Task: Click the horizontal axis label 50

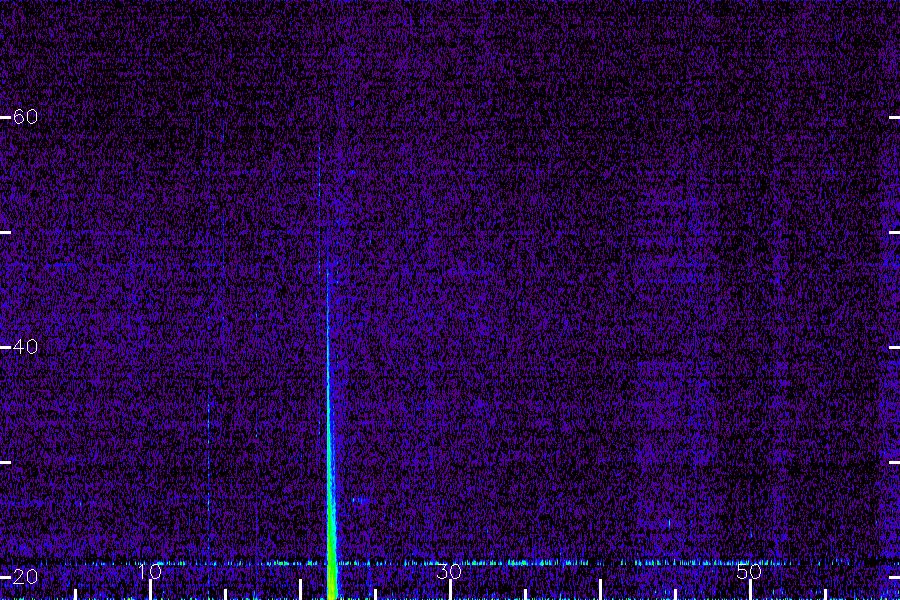Action: [749, 572]
